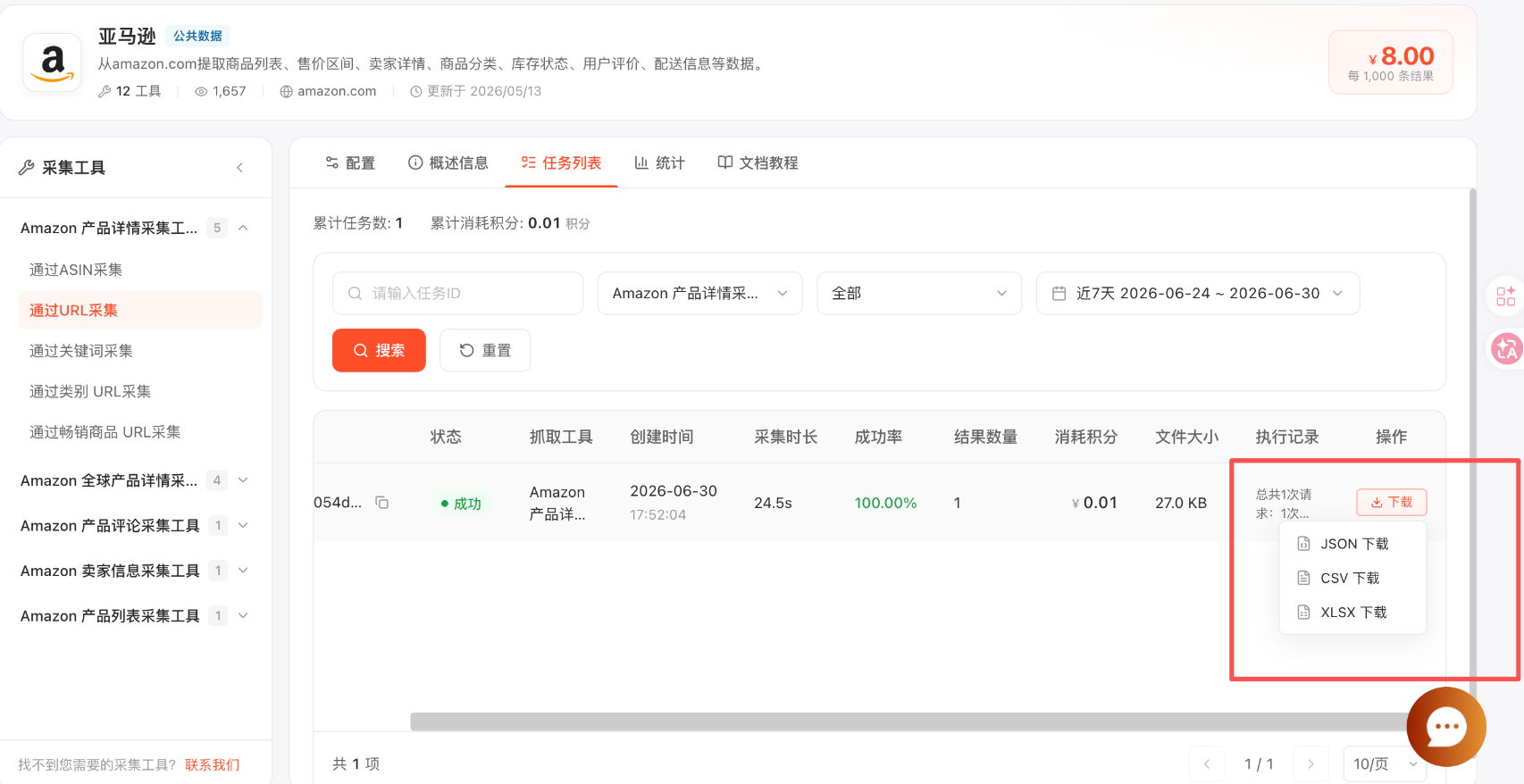The image size is (1524, 784).
Task: Click the 创建时间 column header
Action: click(x=662, y=437)
